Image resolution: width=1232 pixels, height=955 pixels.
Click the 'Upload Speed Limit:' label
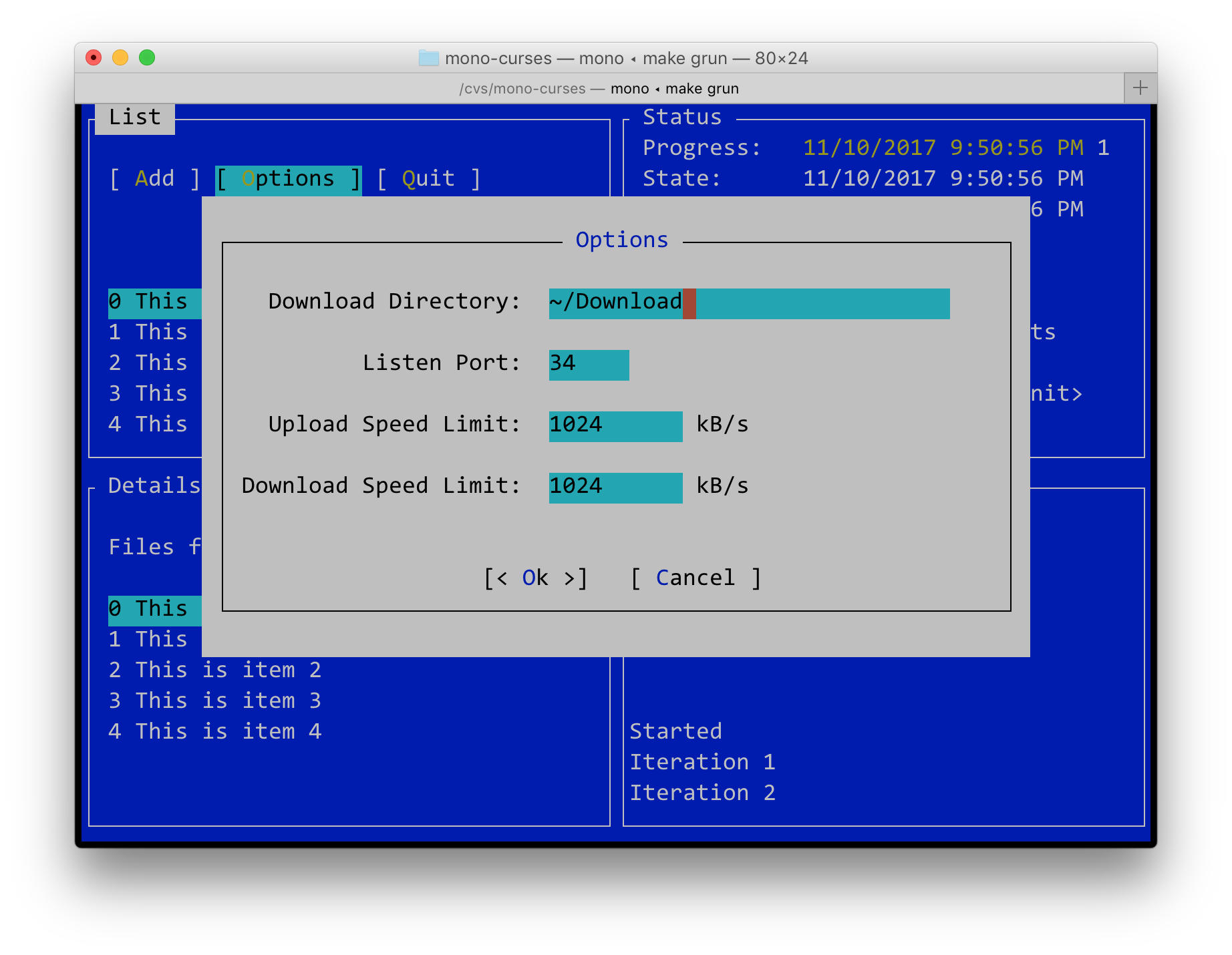point(394,425)
